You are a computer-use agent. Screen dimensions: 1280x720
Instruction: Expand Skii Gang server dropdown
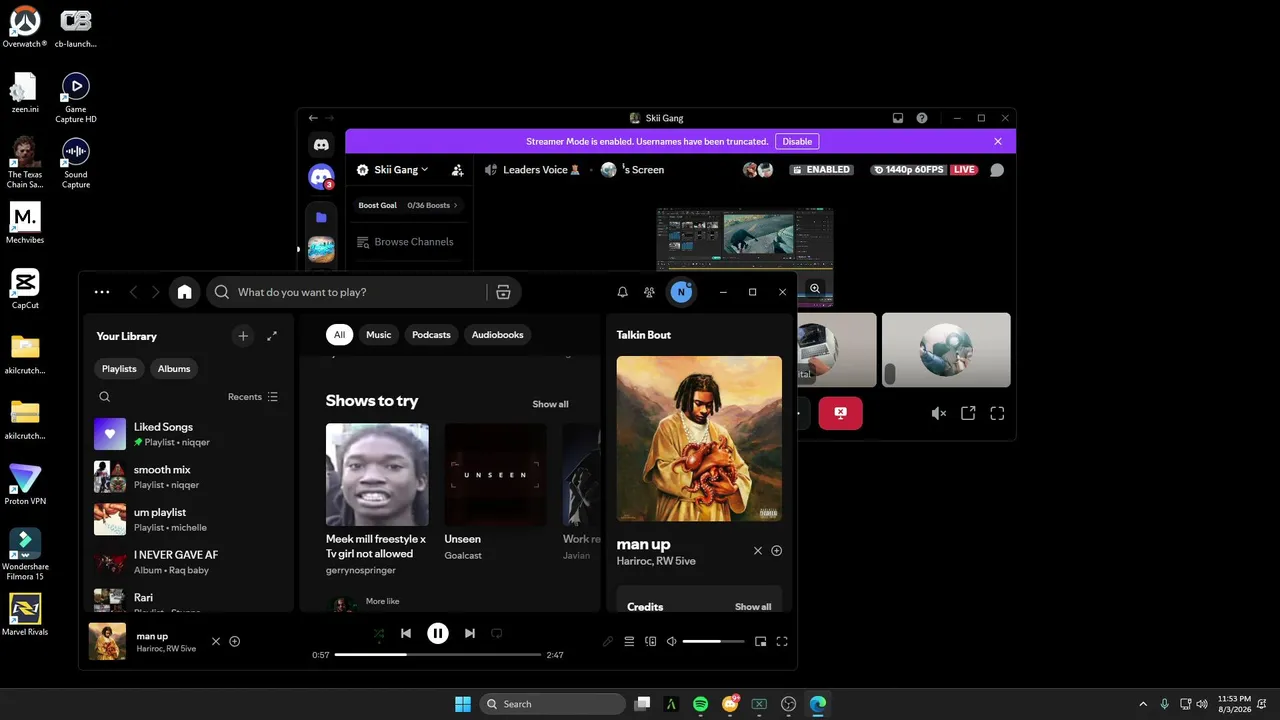pos(400,170)
